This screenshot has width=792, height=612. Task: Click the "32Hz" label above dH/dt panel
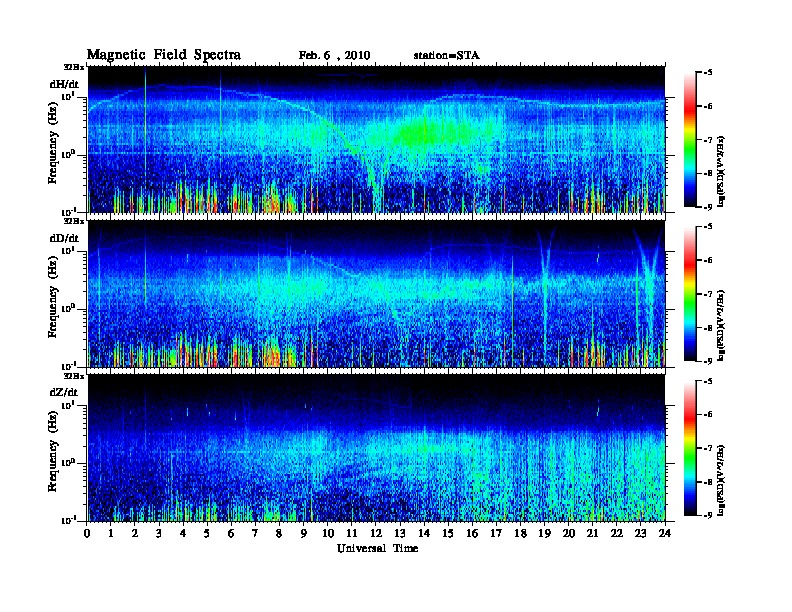73,67
